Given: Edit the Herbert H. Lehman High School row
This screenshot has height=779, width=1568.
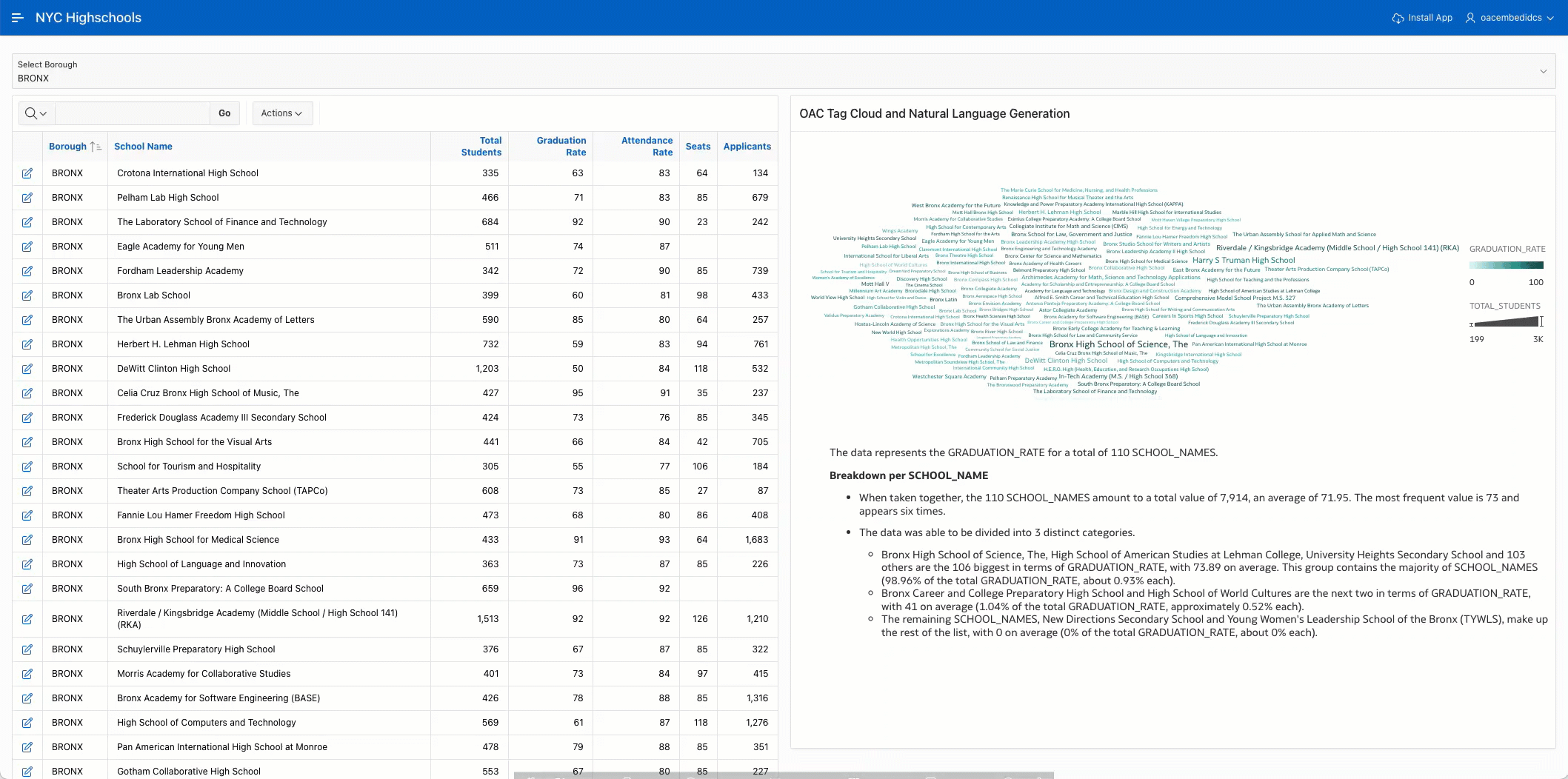Looking at the screenshot, I should coord(27,344).
